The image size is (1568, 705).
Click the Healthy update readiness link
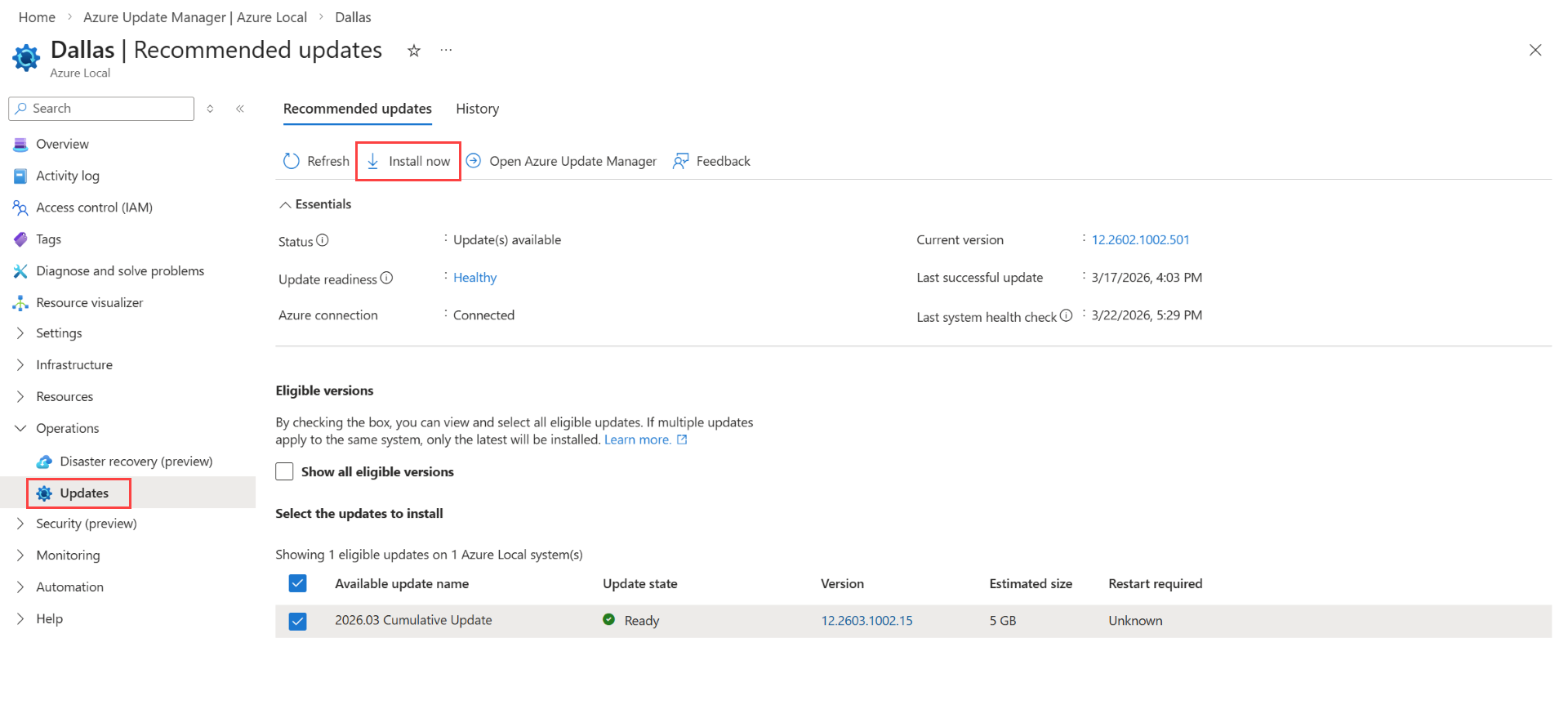pos(474,278)
